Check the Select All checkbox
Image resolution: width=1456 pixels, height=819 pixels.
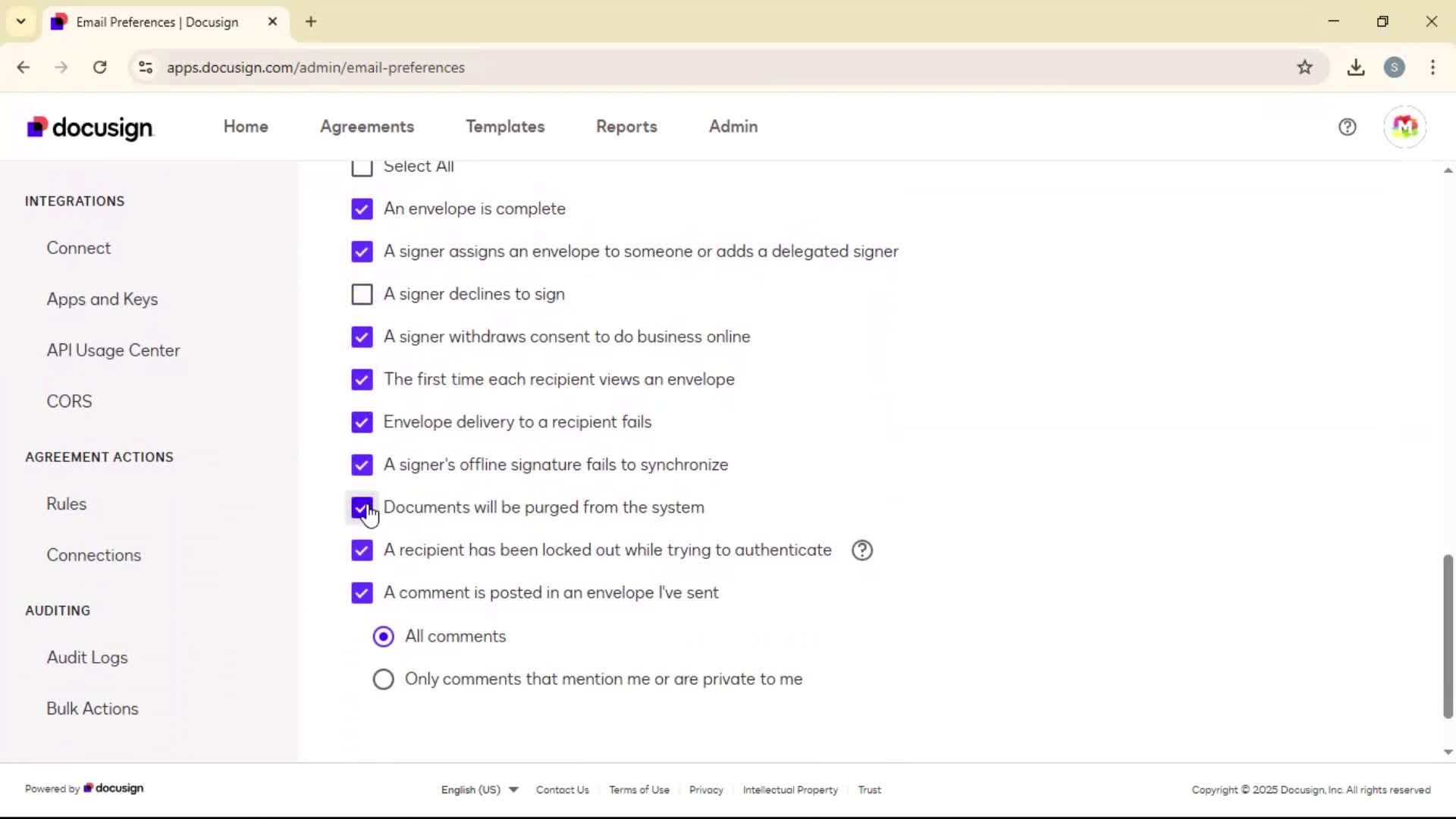click(x=362, y=166)
